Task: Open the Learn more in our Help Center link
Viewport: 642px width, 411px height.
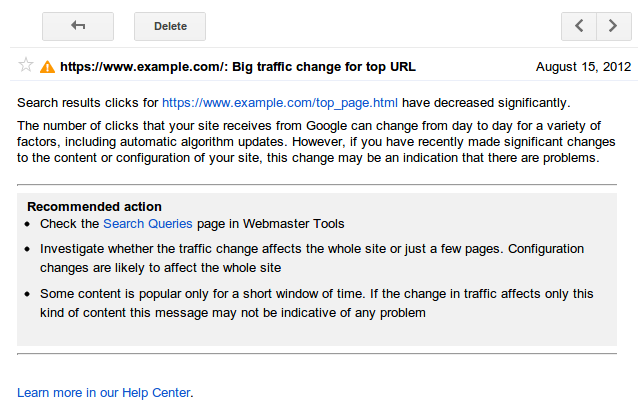Action: click(x=104, y=393)
